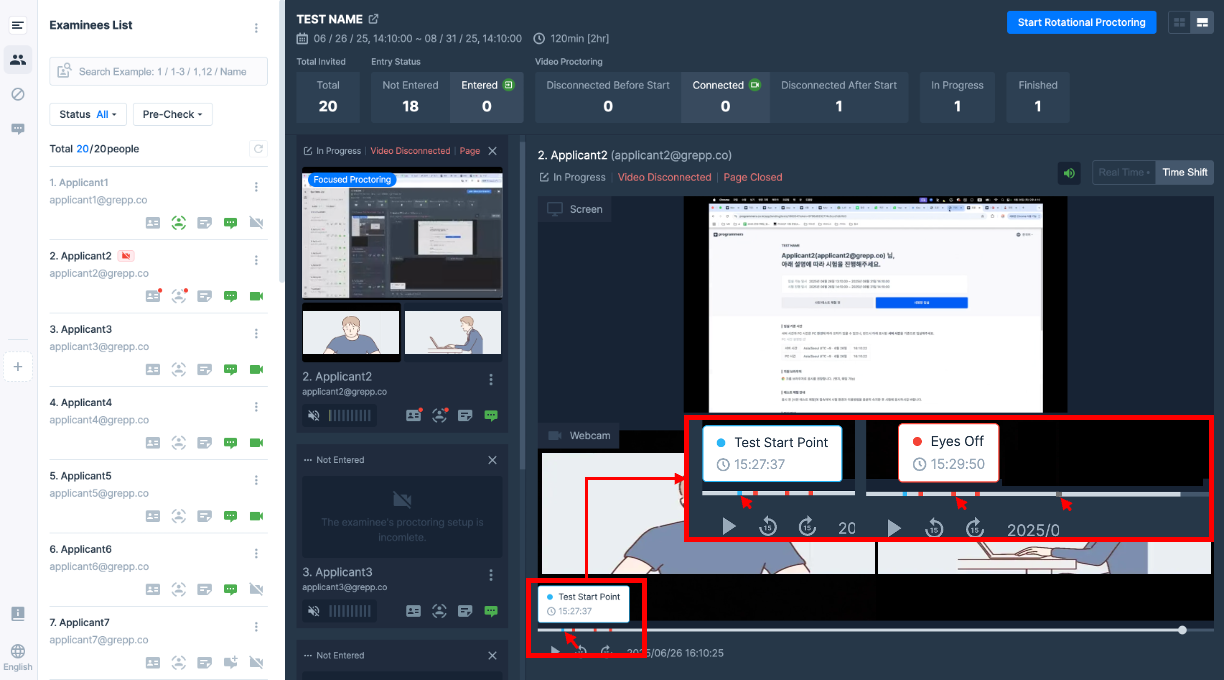Image resolution: width=1224 pixels, height=680 pixels.
Task: Open Applicant7's chat icon in the list
Action: click(231, 662)
